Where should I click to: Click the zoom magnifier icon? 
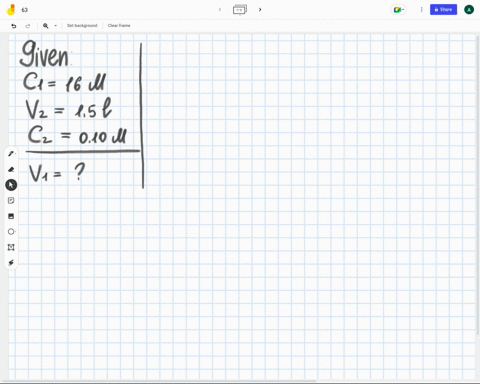46,26
